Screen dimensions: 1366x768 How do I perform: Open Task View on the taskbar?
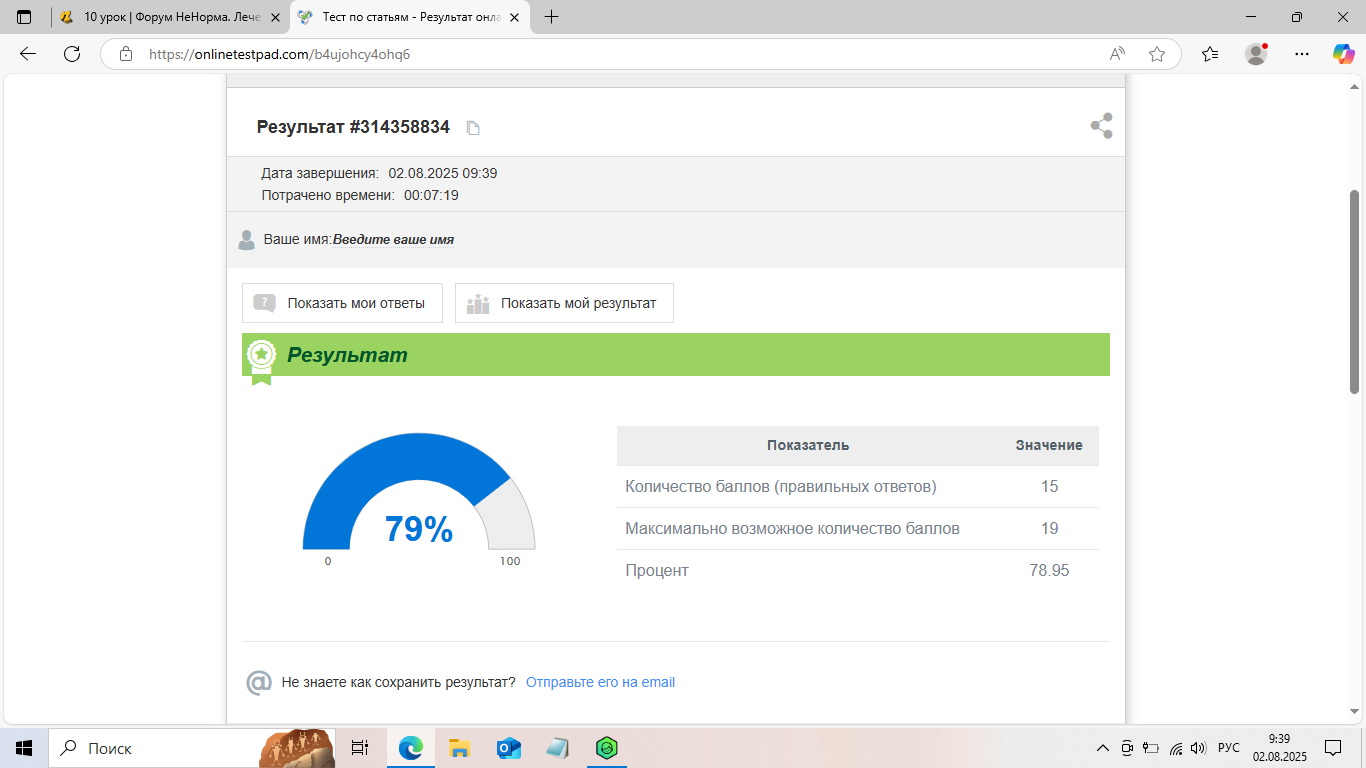[x=361, y=748]
